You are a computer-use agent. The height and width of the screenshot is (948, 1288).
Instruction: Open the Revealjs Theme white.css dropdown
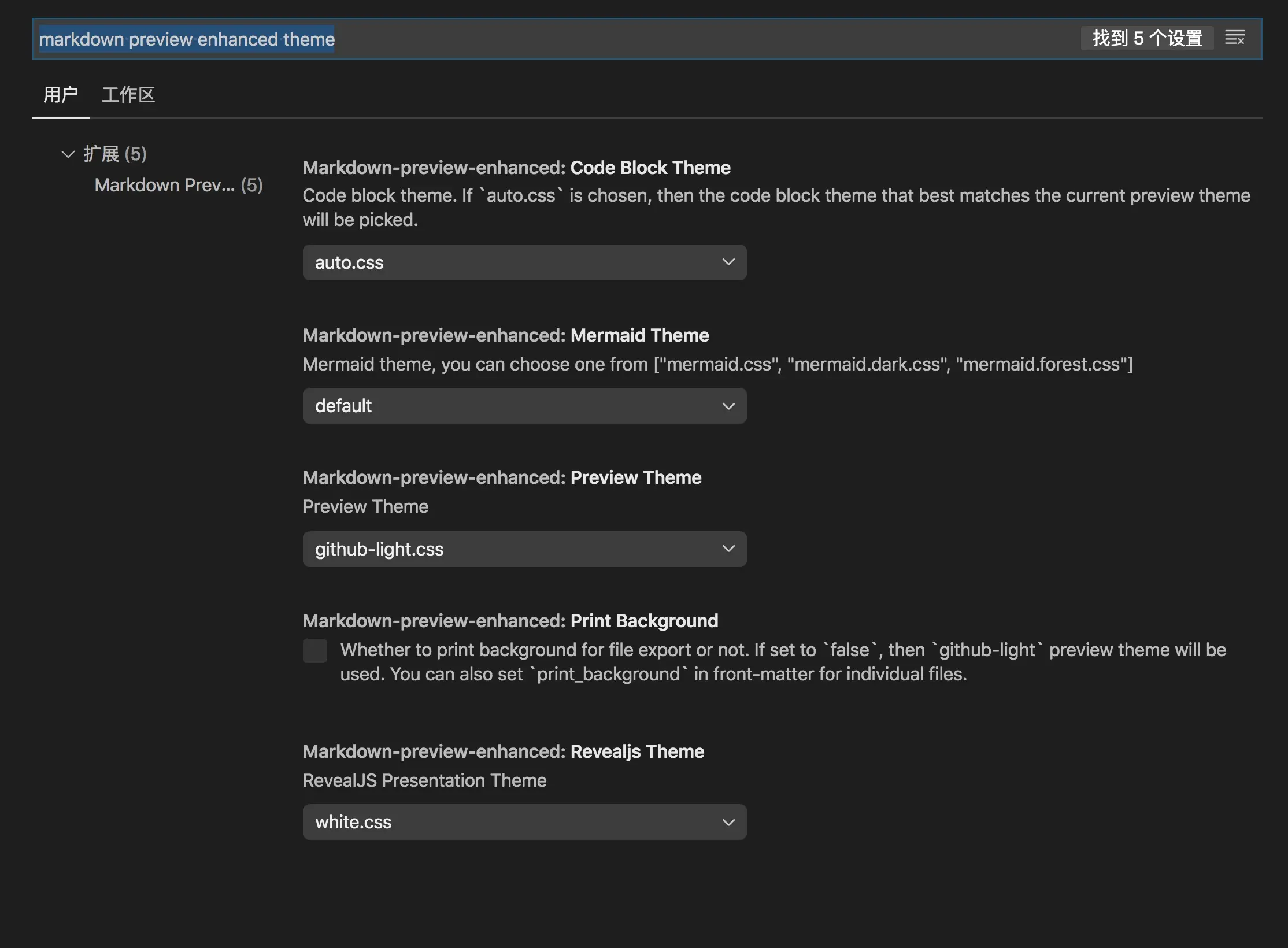point(524,822)
